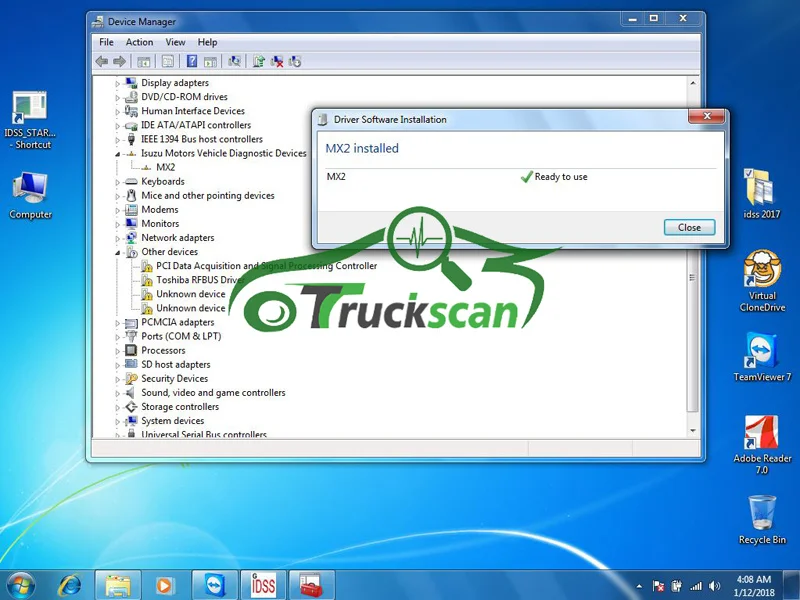Select idss 2017 folder icon
This screenshot has height=600, width=800.
(x=761, y=194)
